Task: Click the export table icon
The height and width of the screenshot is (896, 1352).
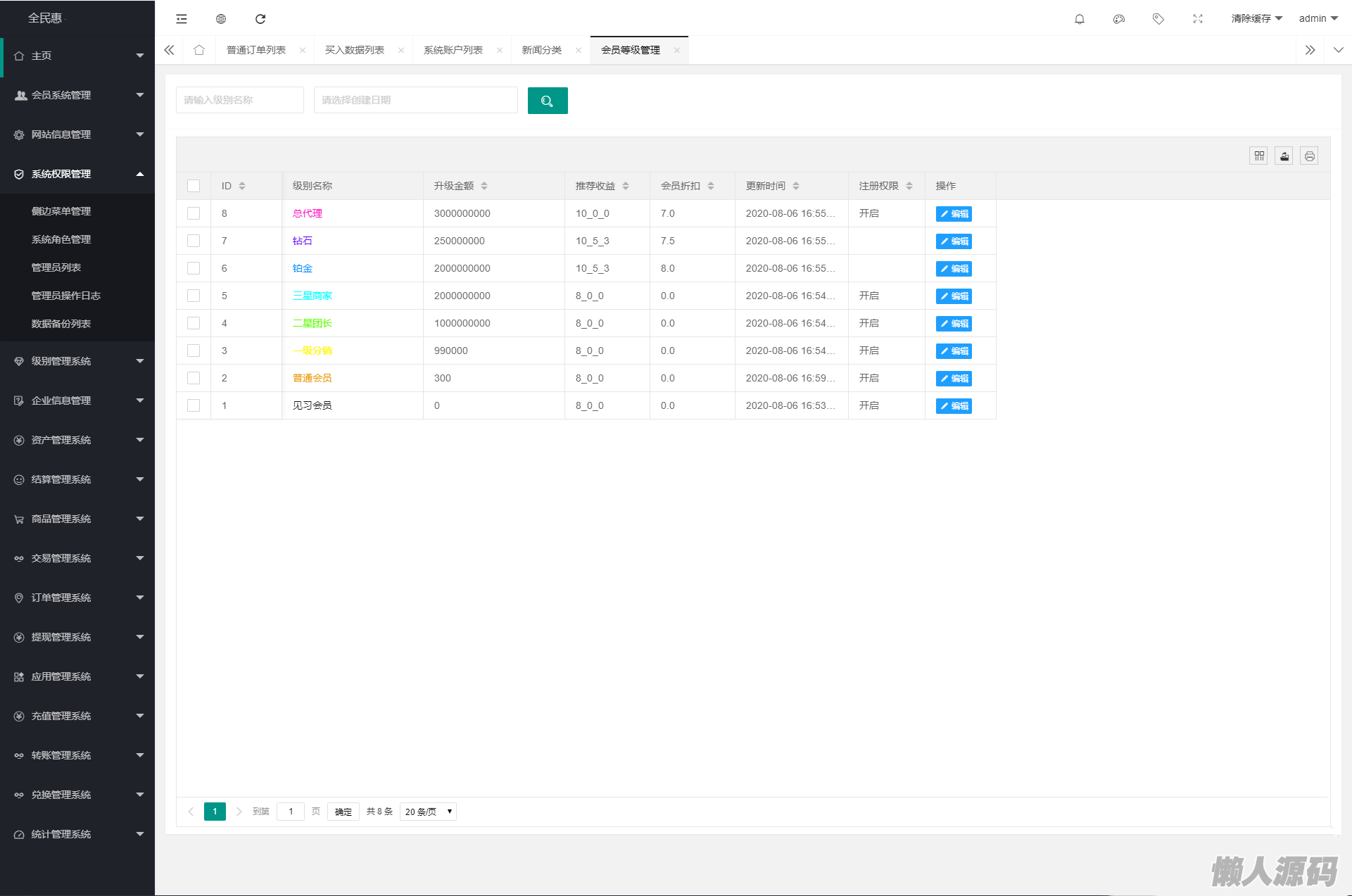Action: pyautogui.click(x=1284, y=156)
